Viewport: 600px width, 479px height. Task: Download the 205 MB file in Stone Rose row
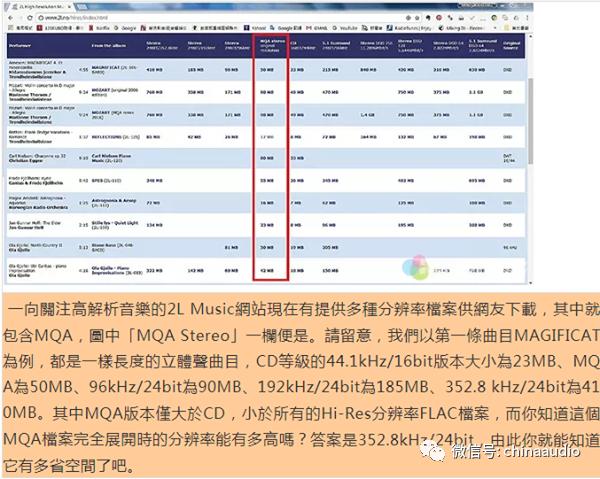click(x=330, y=248)
